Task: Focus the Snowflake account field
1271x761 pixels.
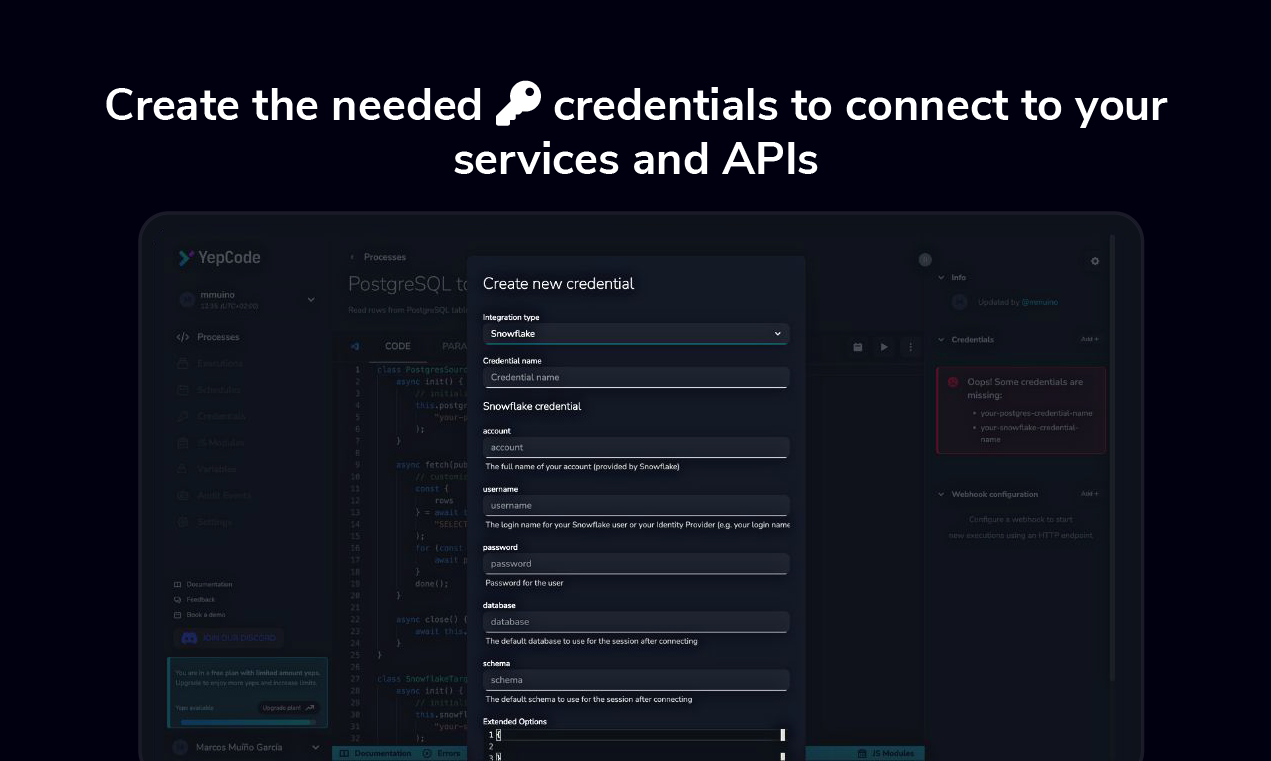Action: click(x=636, y=447)
